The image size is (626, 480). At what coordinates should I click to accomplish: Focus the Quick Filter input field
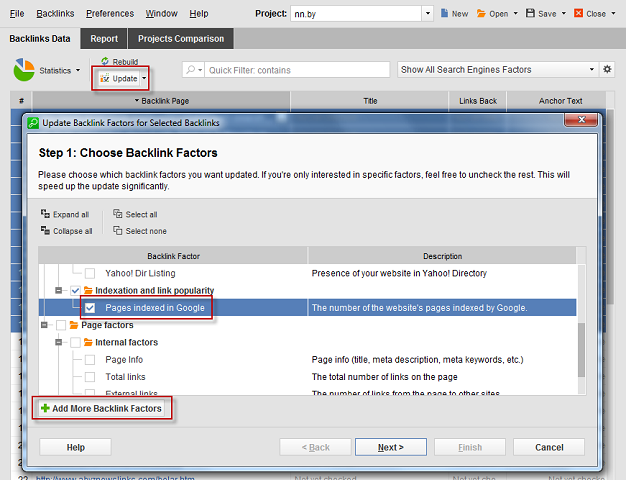pos(297,70)
